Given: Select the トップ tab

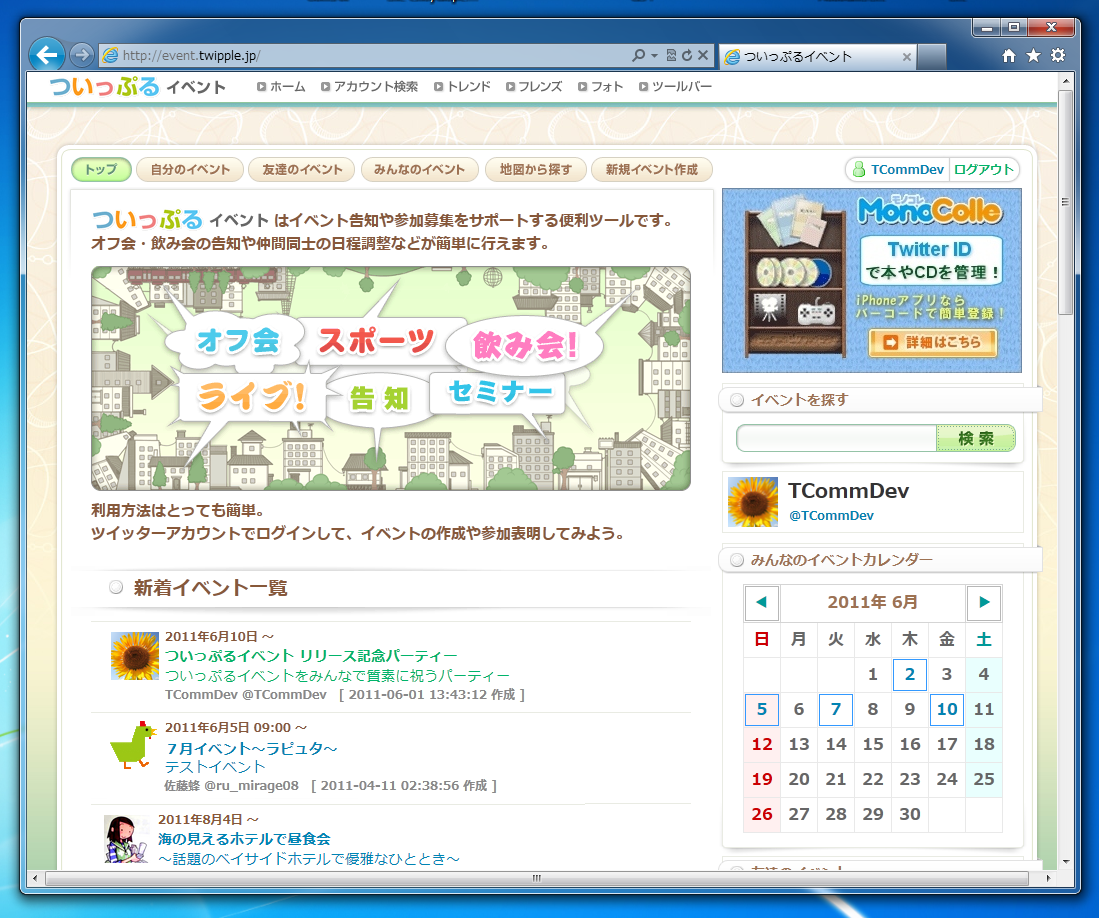Looking at the screenshot, I should 101,170.
